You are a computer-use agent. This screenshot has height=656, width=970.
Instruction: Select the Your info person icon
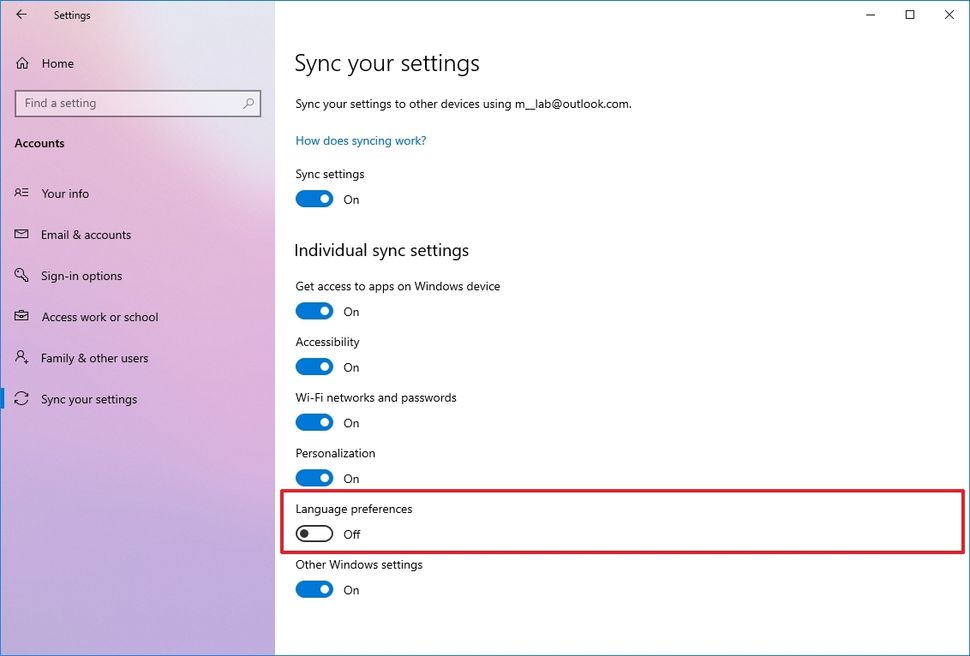point(22,193)
